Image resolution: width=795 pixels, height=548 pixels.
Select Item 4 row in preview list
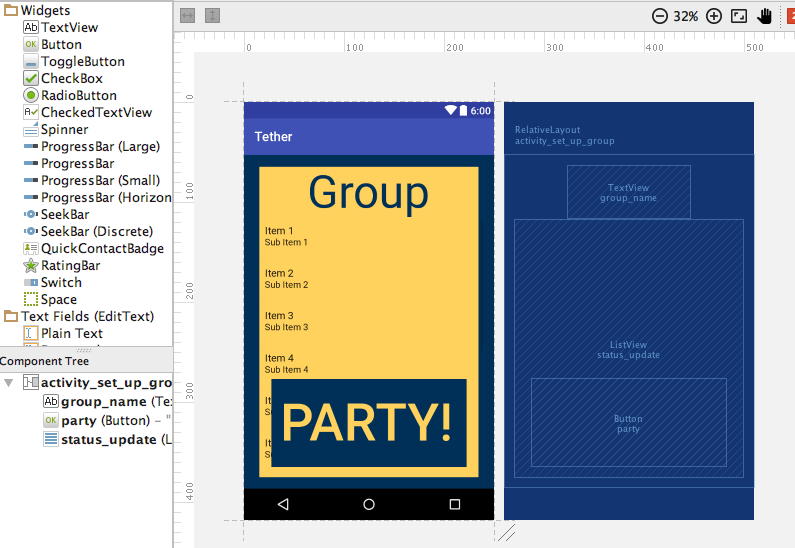[x=369, y=364]
